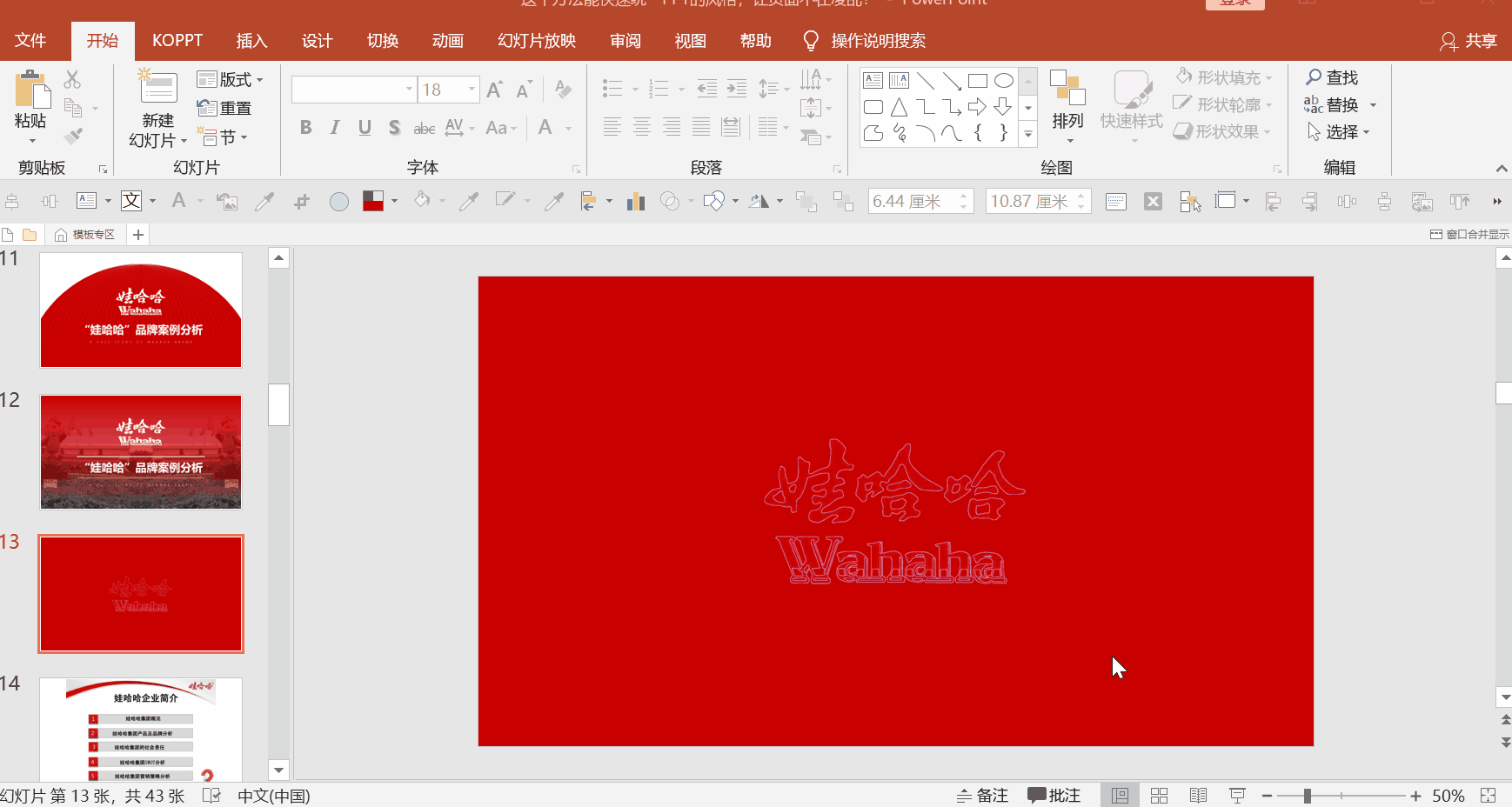Switch to the Animations (动画) tab
This screenshot has width=1512, height=807.
pyautogui.click(x=447, y=41)
